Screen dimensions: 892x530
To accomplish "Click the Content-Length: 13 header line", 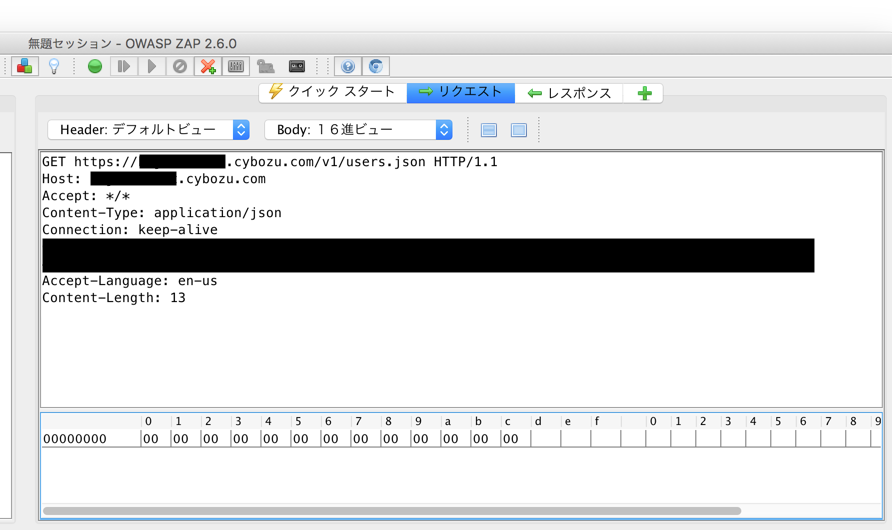I will (x=114, y=298).
